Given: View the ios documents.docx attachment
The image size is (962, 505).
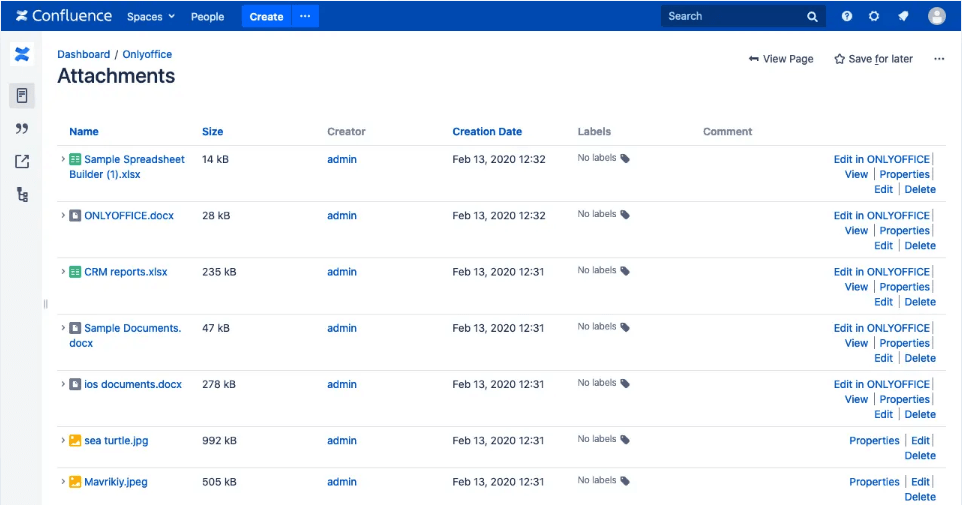Looking at the screenshot, I should pyautogui.click(x=856, y=399).
